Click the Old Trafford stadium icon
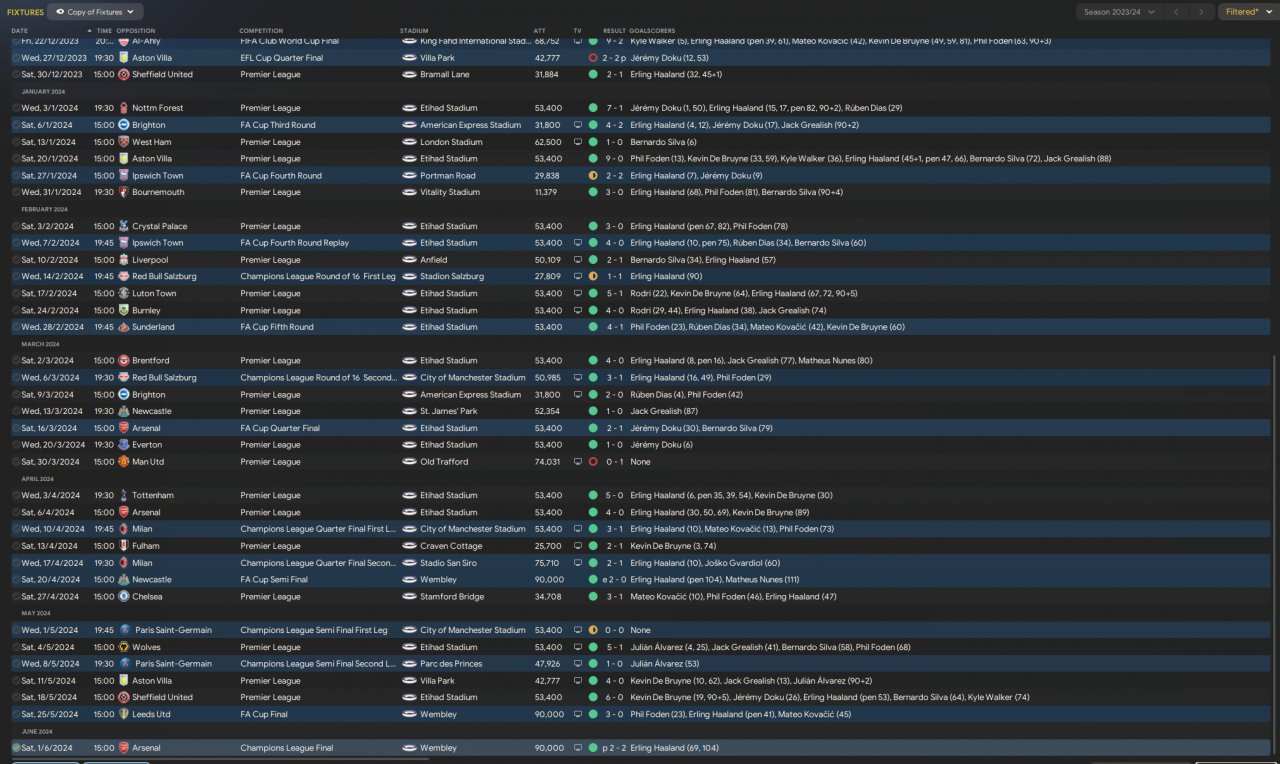This screenshot has height=764, width=1280. click(409, 462)
